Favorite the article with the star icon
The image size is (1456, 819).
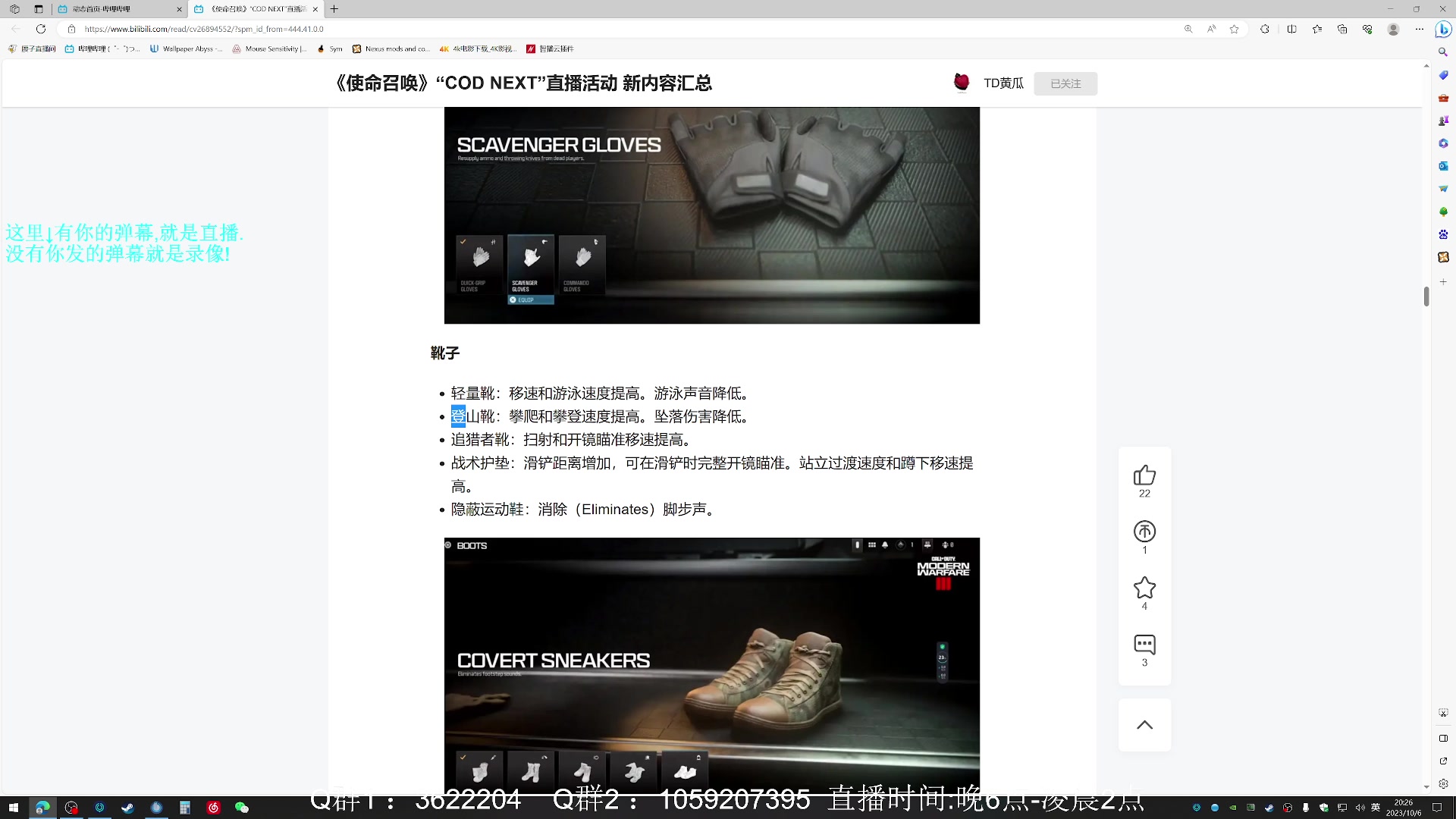(1144, 588)
